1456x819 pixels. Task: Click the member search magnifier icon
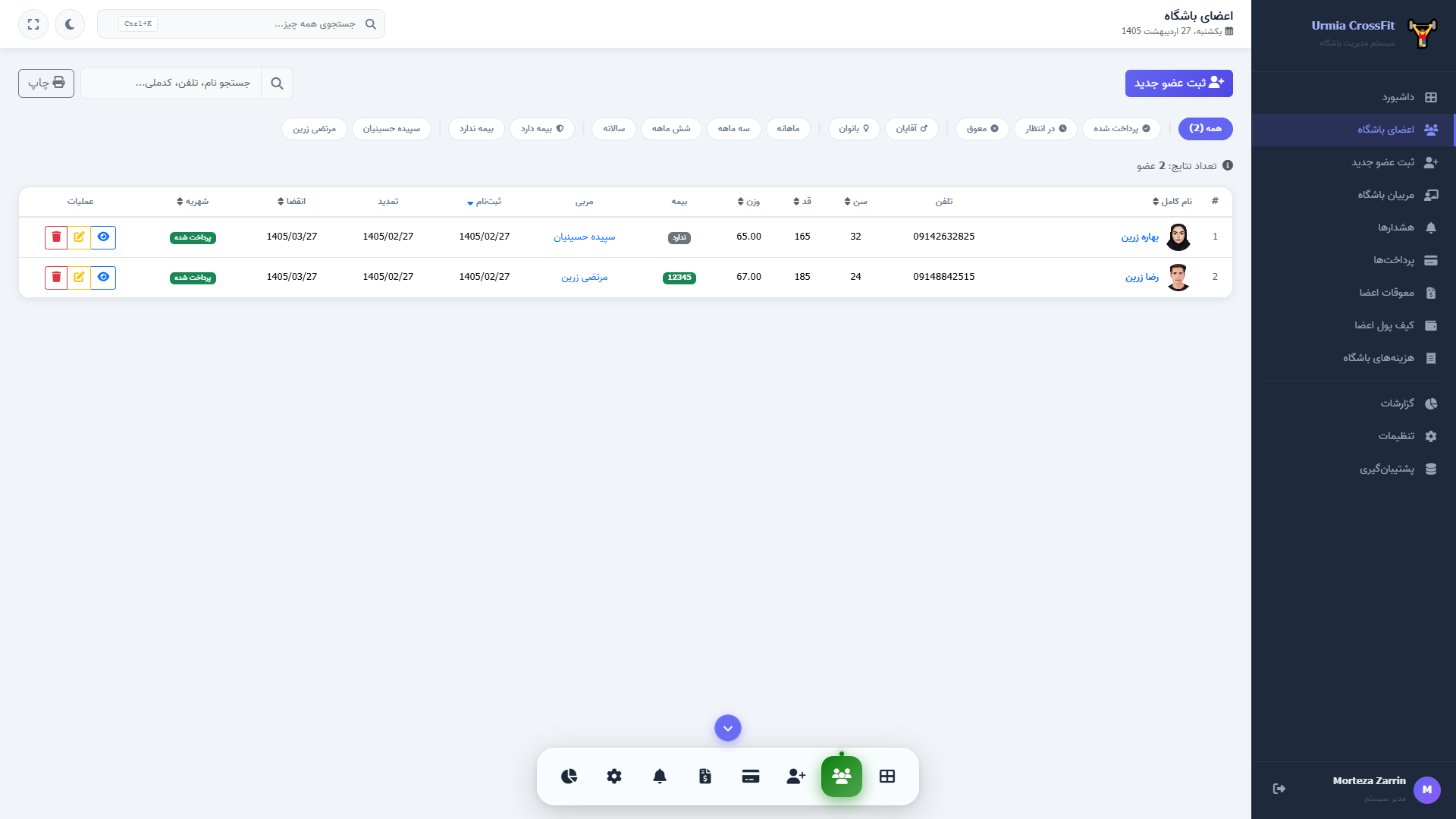(x=277, y=83)
